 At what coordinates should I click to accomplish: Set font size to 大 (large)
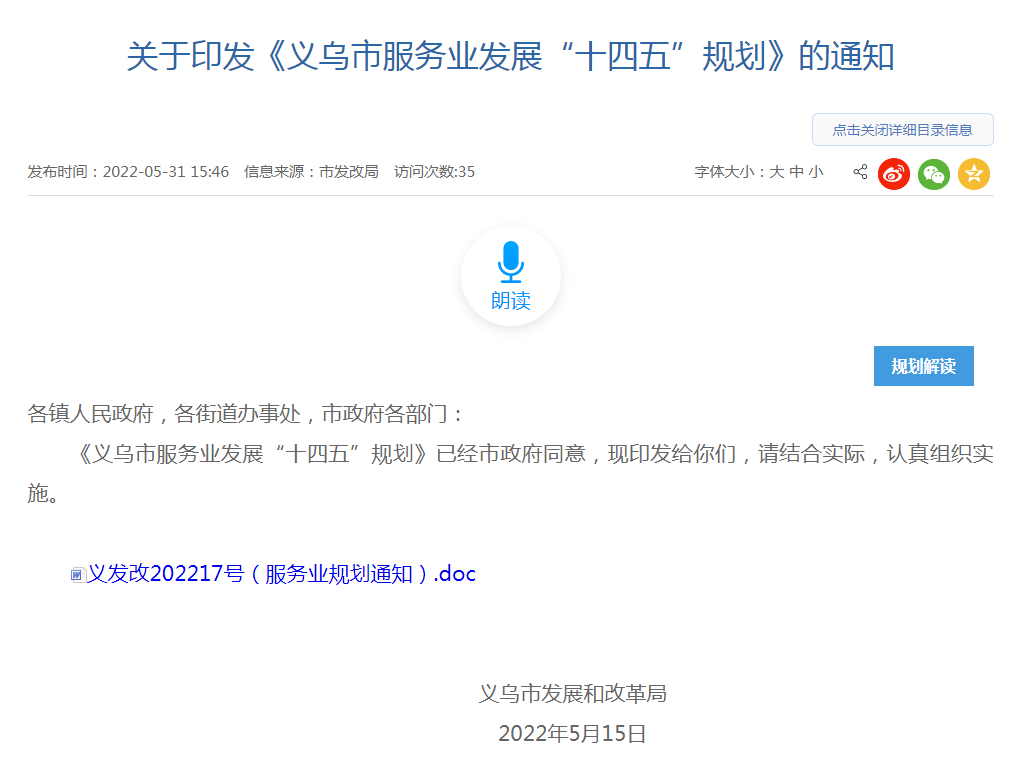[776, 172]
